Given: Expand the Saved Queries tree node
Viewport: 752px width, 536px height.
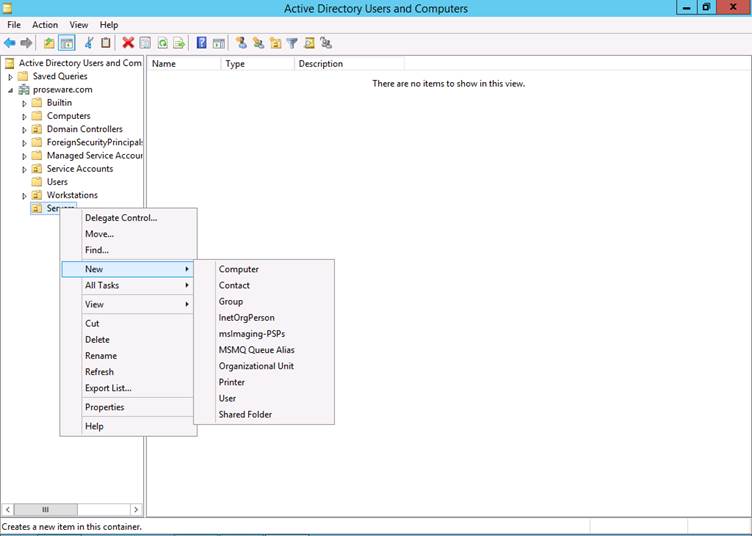Looking at the screenshot, I should pyautogui.click(x=11, y=77).
